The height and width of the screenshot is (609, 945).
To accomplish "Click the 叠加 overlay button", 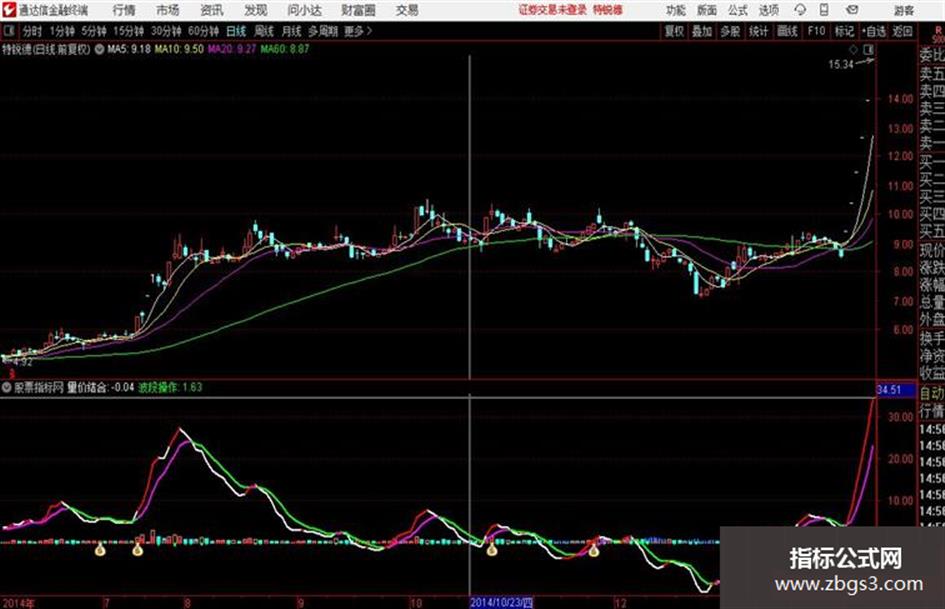I will click(702, 31).
